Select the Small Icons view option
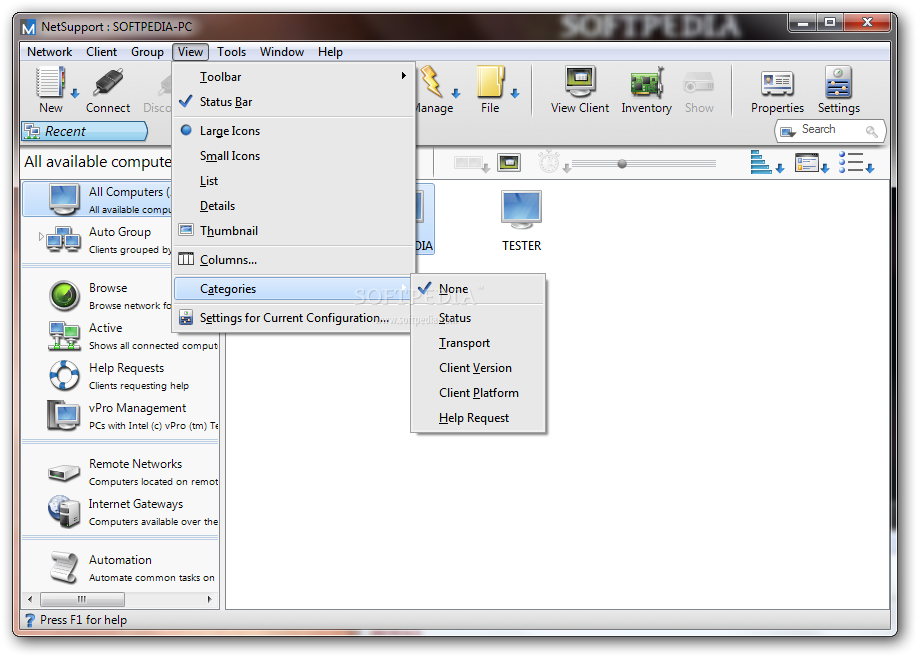 point(293,156)
